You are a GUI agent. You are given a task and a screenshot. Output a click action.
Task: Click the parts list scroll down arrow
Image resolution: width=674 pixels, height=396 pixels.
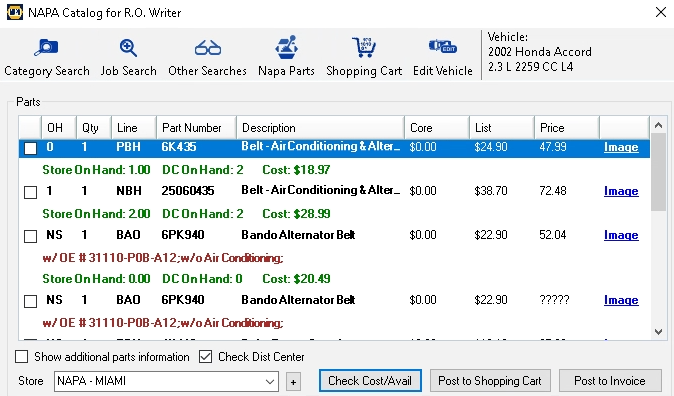pyautogui.click(x=658, y=332)
